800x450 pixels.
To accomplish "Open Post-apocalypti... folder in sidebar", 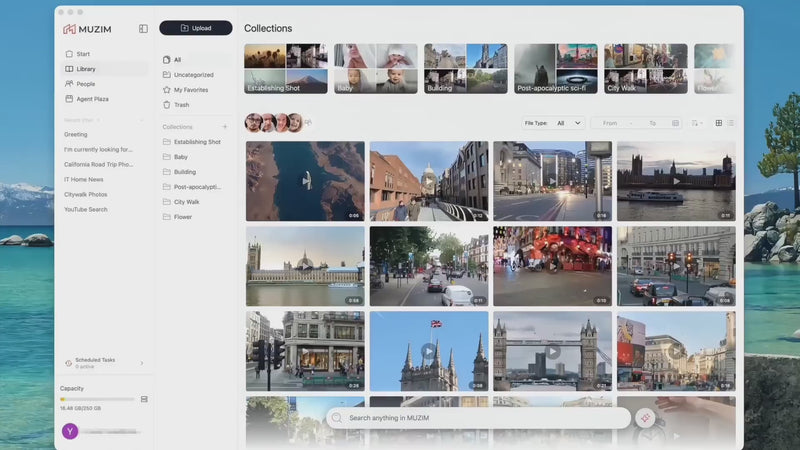I will pos(197,187).
